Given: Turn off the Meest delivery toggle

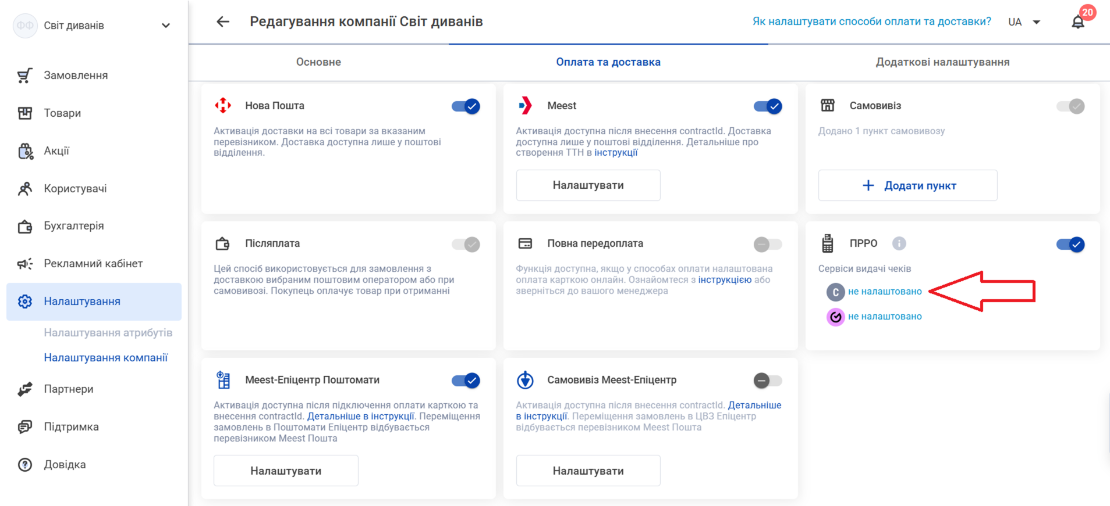Looking at the screenshot, I should pyautogui.click(x=768, y=106).
